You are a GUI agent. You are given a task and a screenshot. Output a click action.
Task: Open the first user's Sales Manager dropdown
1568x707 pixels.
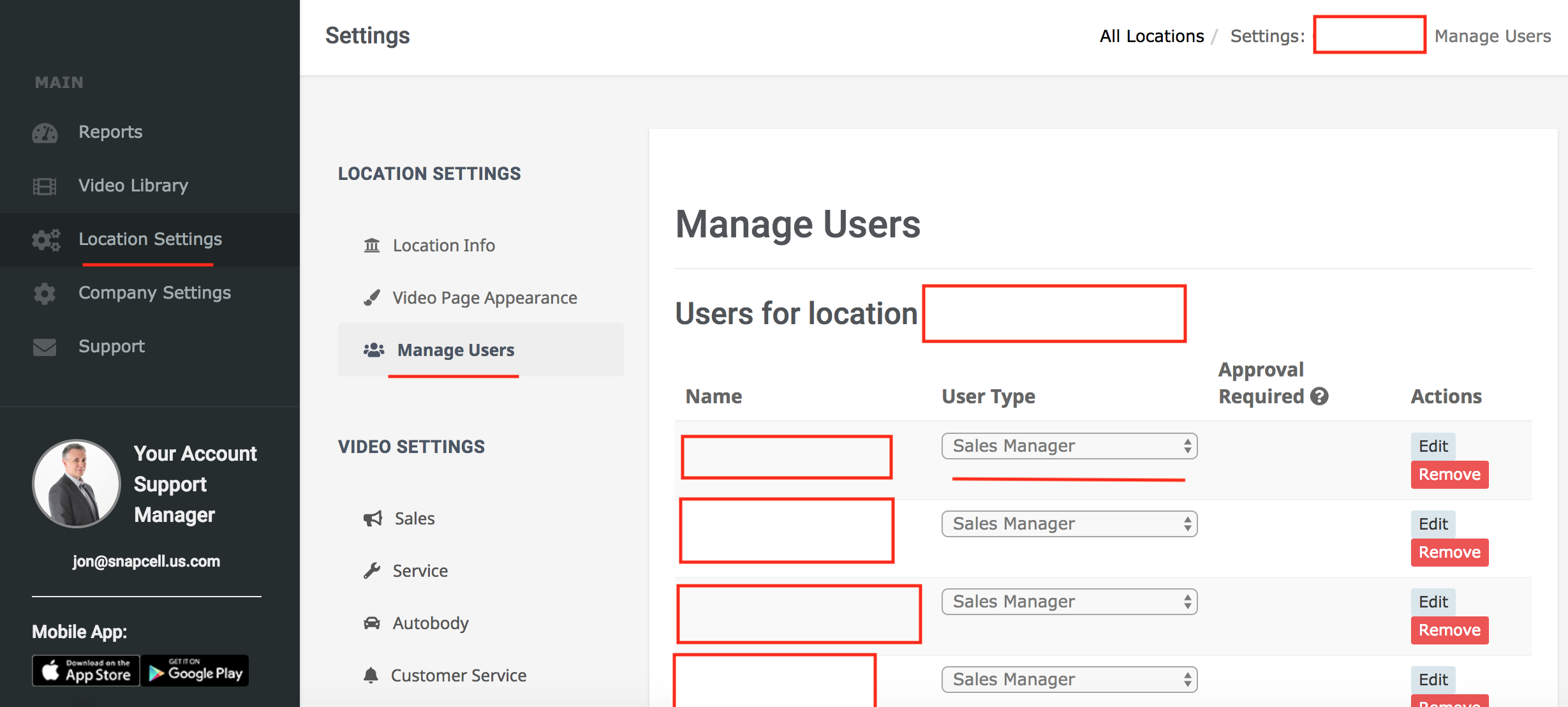(1069, 446)
